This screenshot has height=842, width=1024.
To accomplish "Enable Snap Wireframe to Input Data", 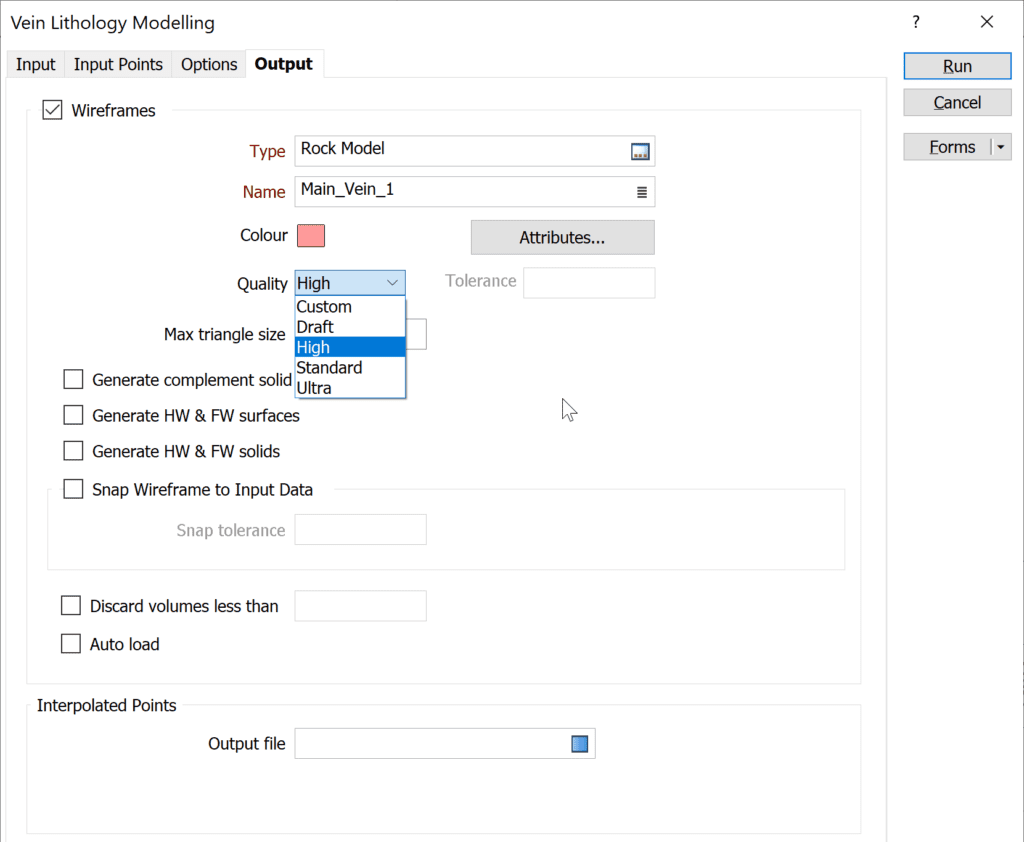I will pyautogui.click(x=73, y=490).
